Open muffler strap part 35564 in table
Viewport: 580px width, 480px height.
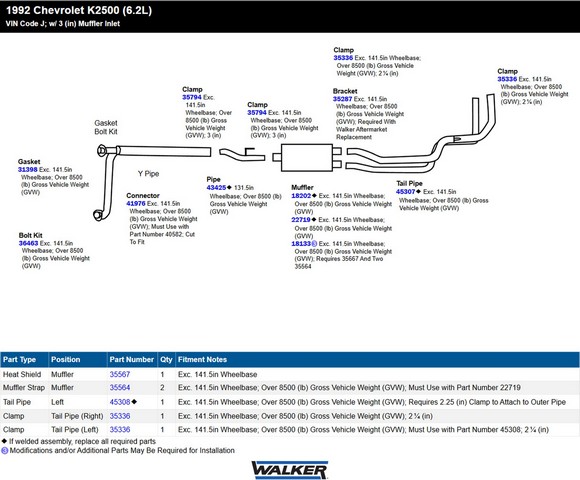tap(120, 388)
